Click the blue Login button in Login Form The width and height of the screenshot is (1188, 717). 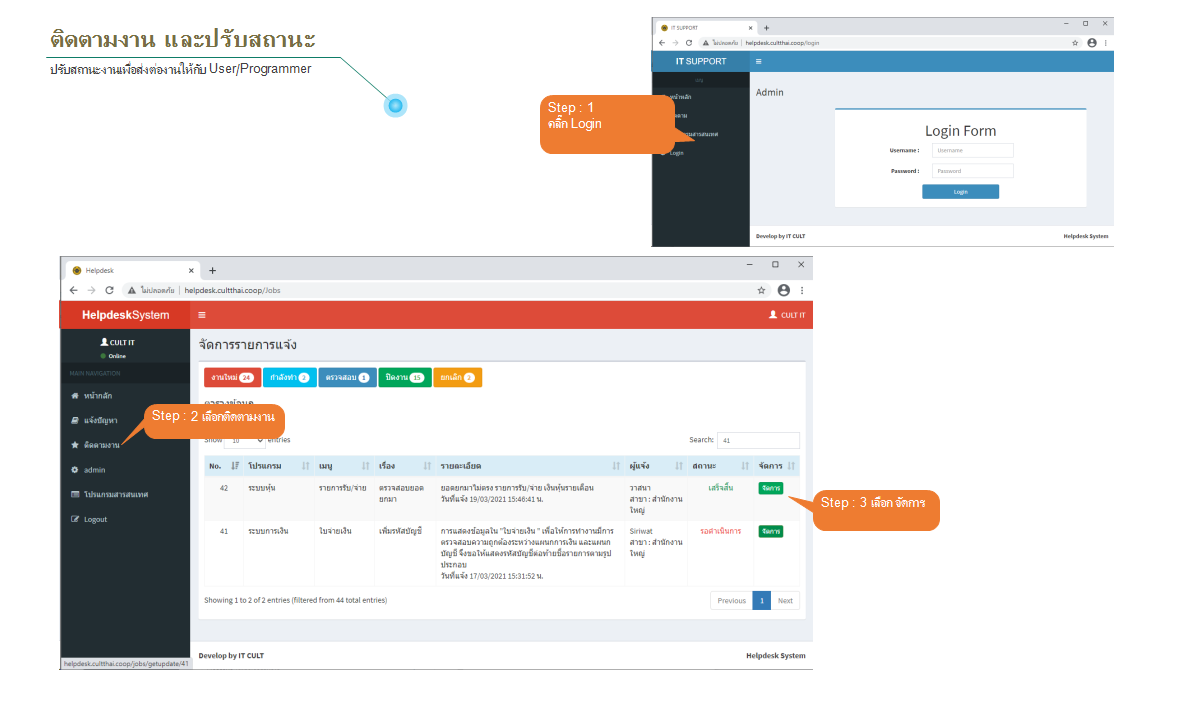(960, 192)
